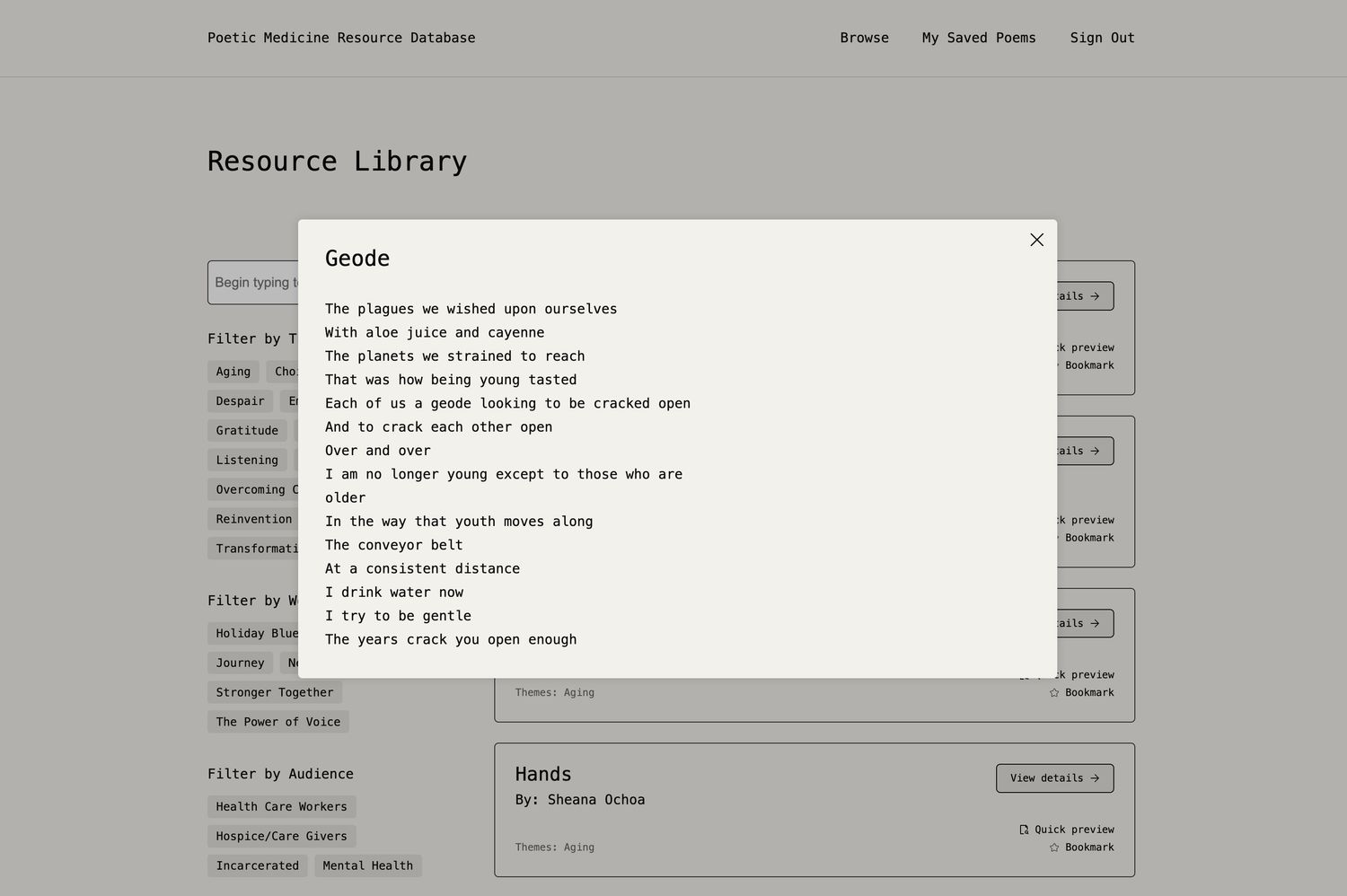The width and height of the screenshot is (1347, 896).
Task: Toggle the Aging theme filter
Action: [x=233, y=372]
